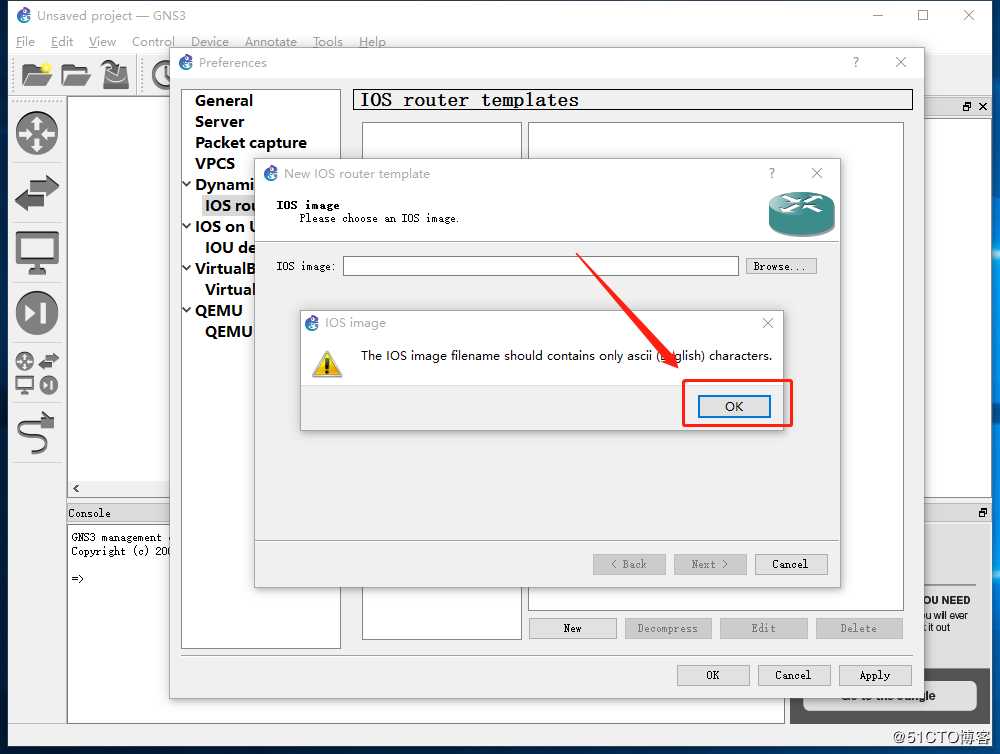Close the New IOS router template dialog
The height and width of the screenshot is (754, 1000).
pyautogui.click(x=817, y=174)
